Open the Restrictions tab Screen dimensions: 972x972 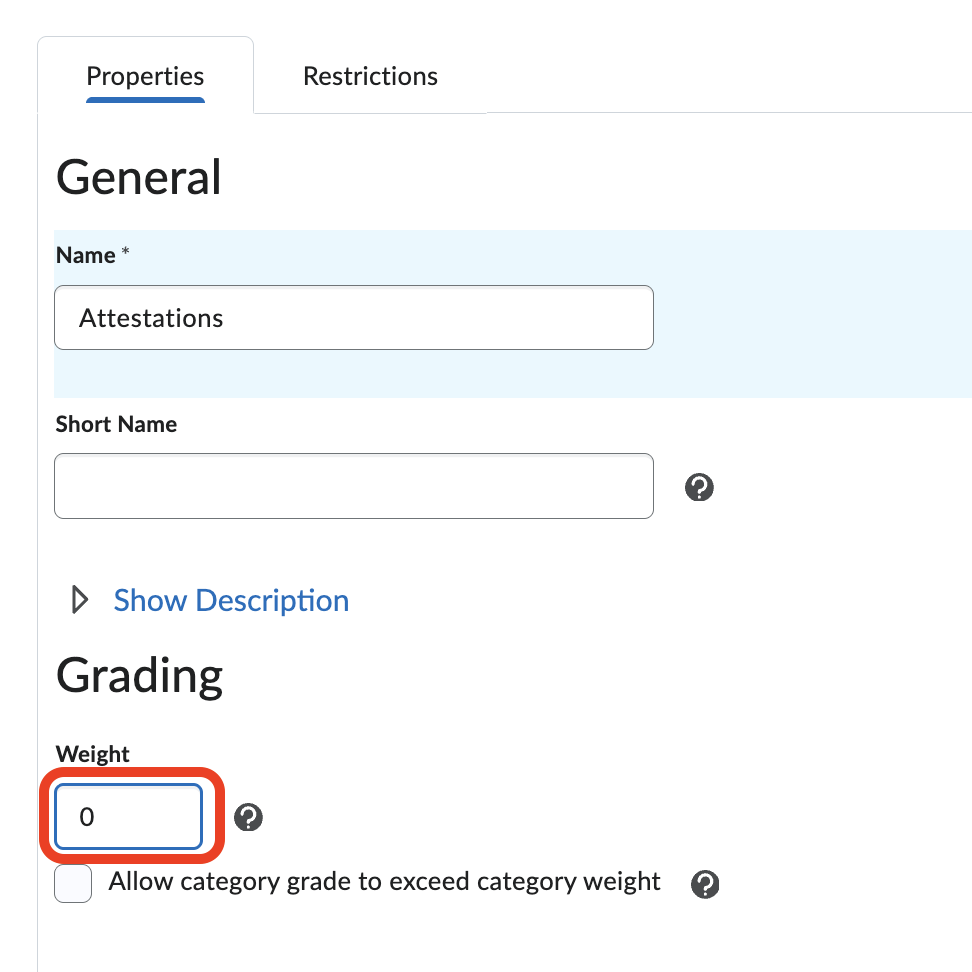coord(370,76)
